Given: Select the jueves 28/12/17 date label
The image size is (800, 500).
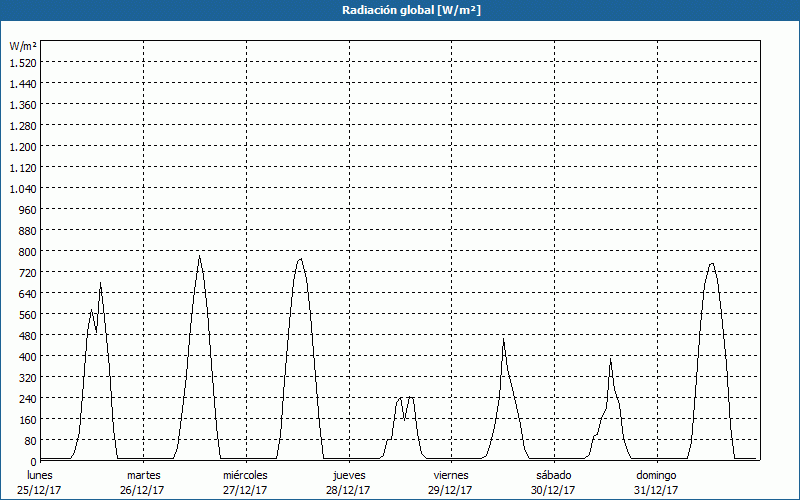Looking at the screenshot, I should [349, 482].
